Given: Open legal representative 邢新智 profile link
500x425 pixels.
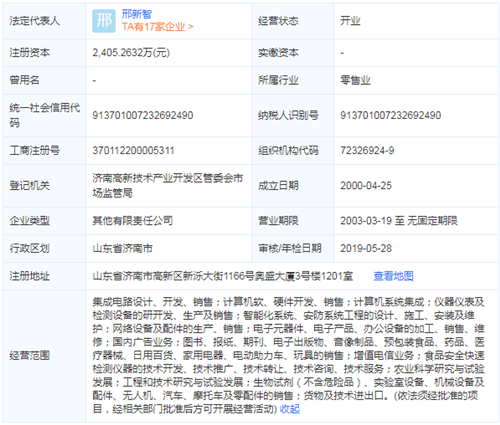Looking at the screenshot, I should pos(137,14).
